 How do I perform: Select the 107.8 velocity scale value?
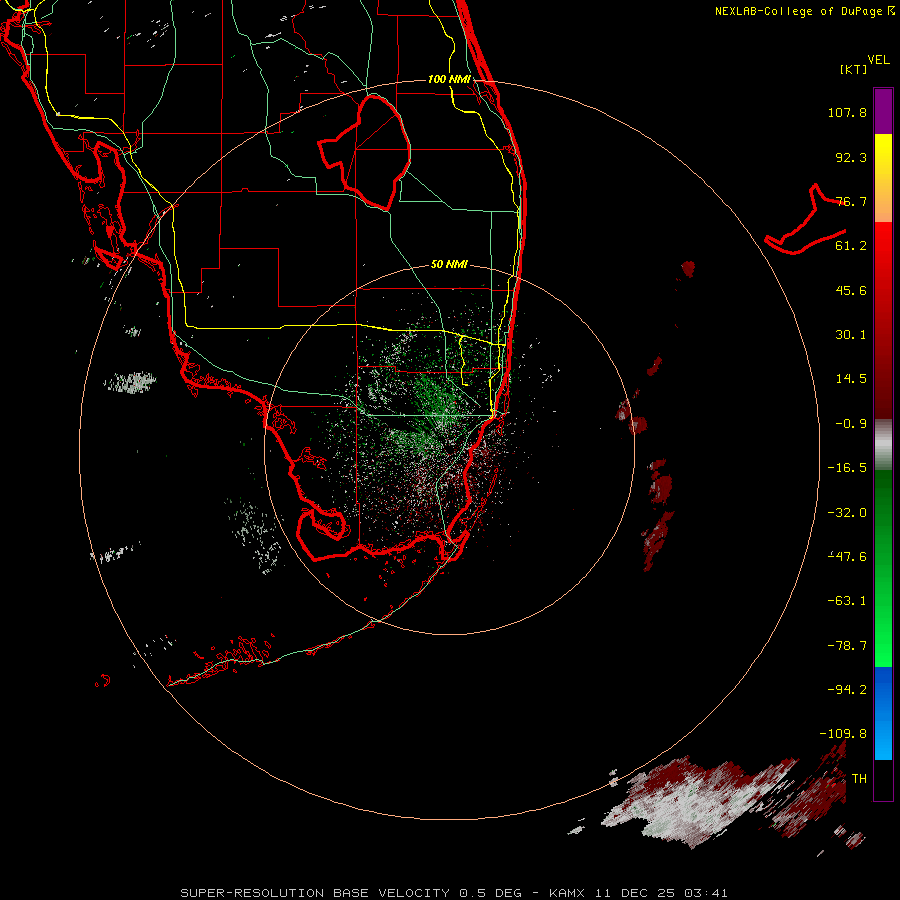point(847,112)
